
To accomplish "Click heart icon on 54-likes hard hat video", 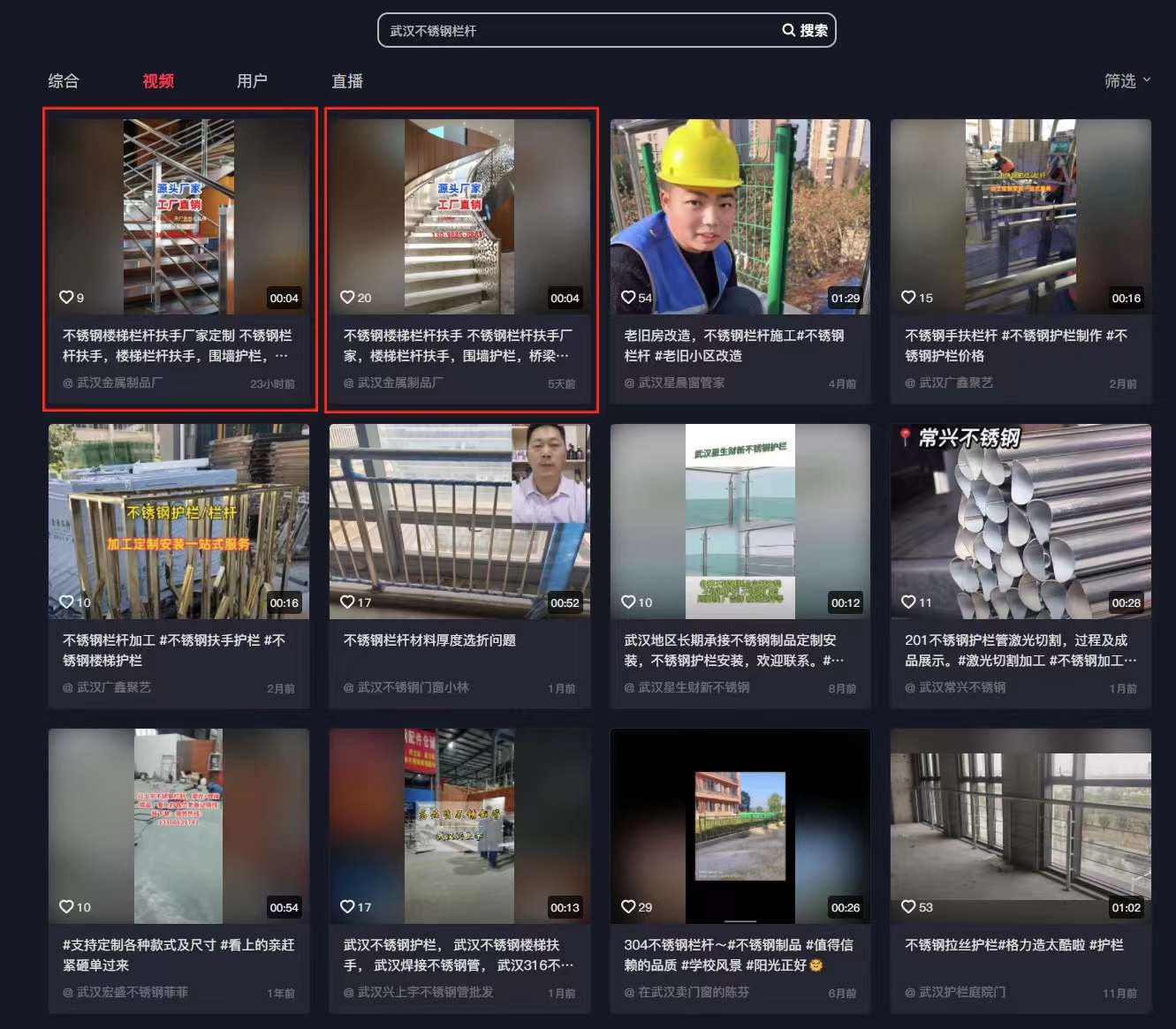I will pos(628,298).
